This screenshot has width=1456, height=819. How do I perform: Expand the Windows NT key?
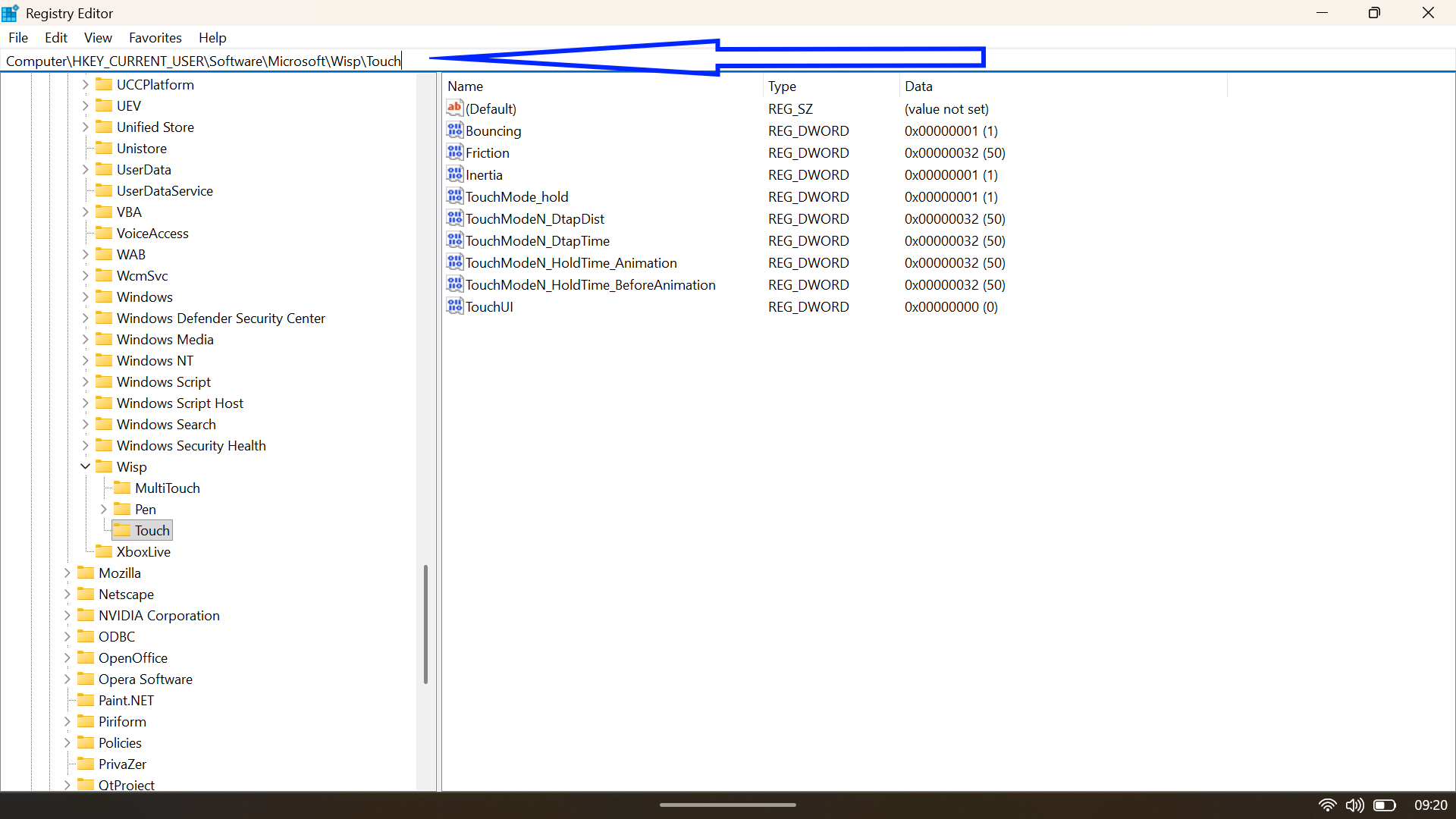[85, 360]
